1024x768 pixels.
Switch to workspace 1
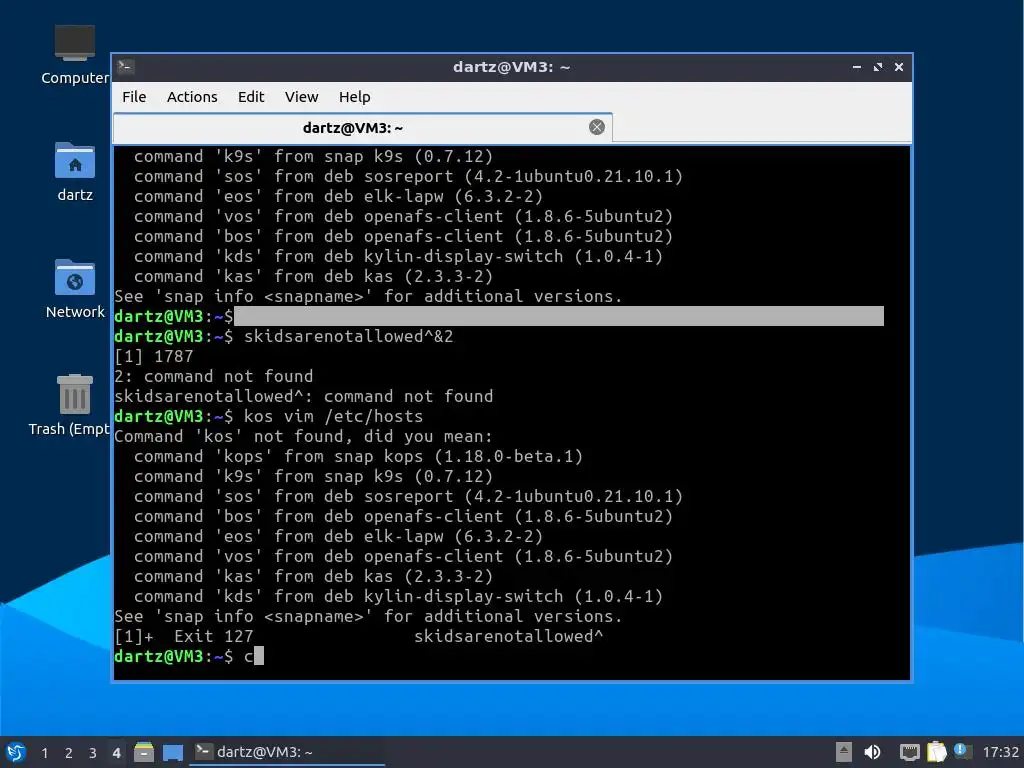coord(44,753)
